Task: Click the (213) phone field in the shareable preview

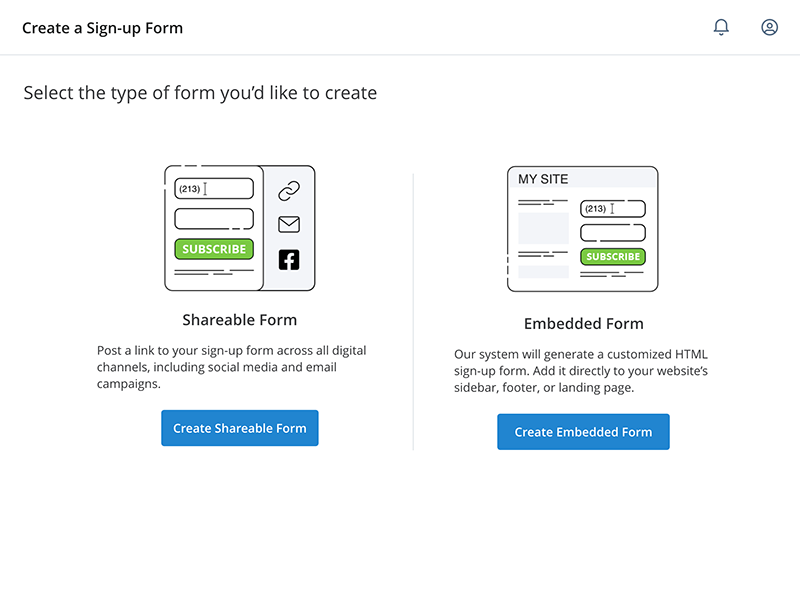Action: pos(213,188)
